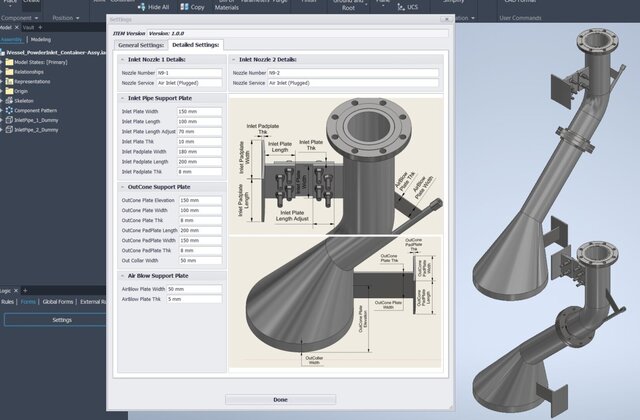Viewport: 640px width, 420px height.
Task: Click the Inlet Plate Width input field
Action: 200,111
